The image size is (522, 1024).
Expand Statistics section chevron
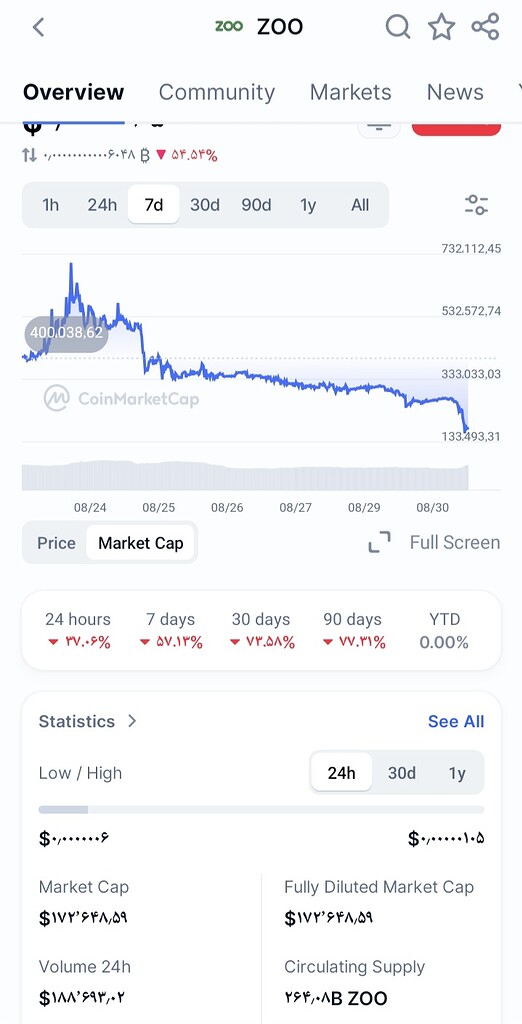point(132,721)
